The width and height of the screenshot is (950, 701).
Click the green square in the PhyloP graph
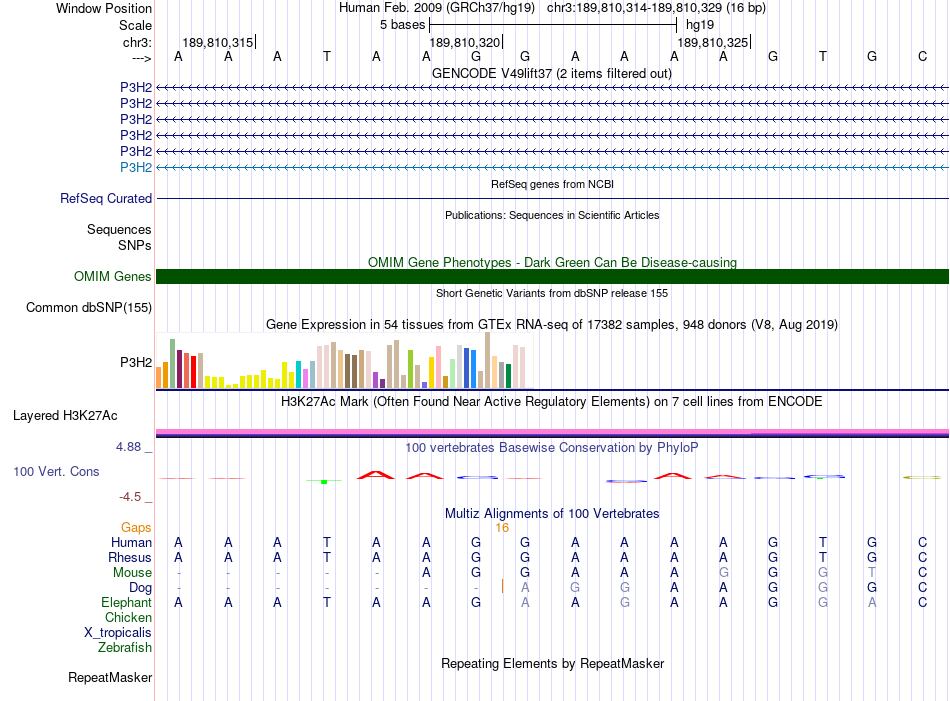324,482
